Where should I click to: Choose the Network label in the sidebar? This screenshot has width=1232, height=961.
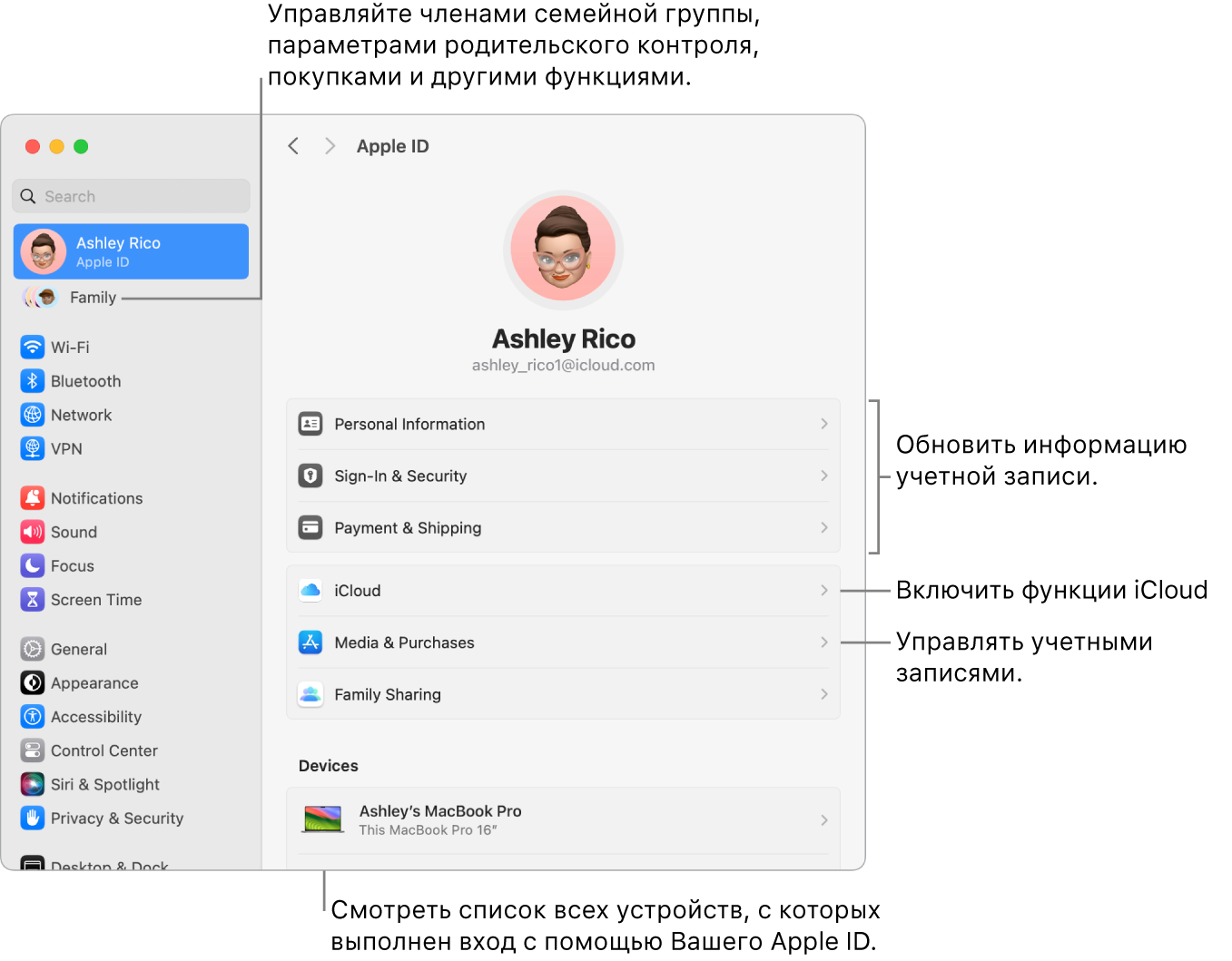pos(82,415)
